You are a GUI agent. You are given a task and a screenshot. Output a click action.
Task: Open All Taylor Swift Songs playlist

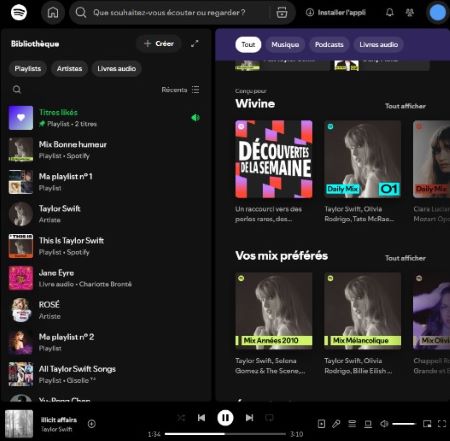point(105,374)
